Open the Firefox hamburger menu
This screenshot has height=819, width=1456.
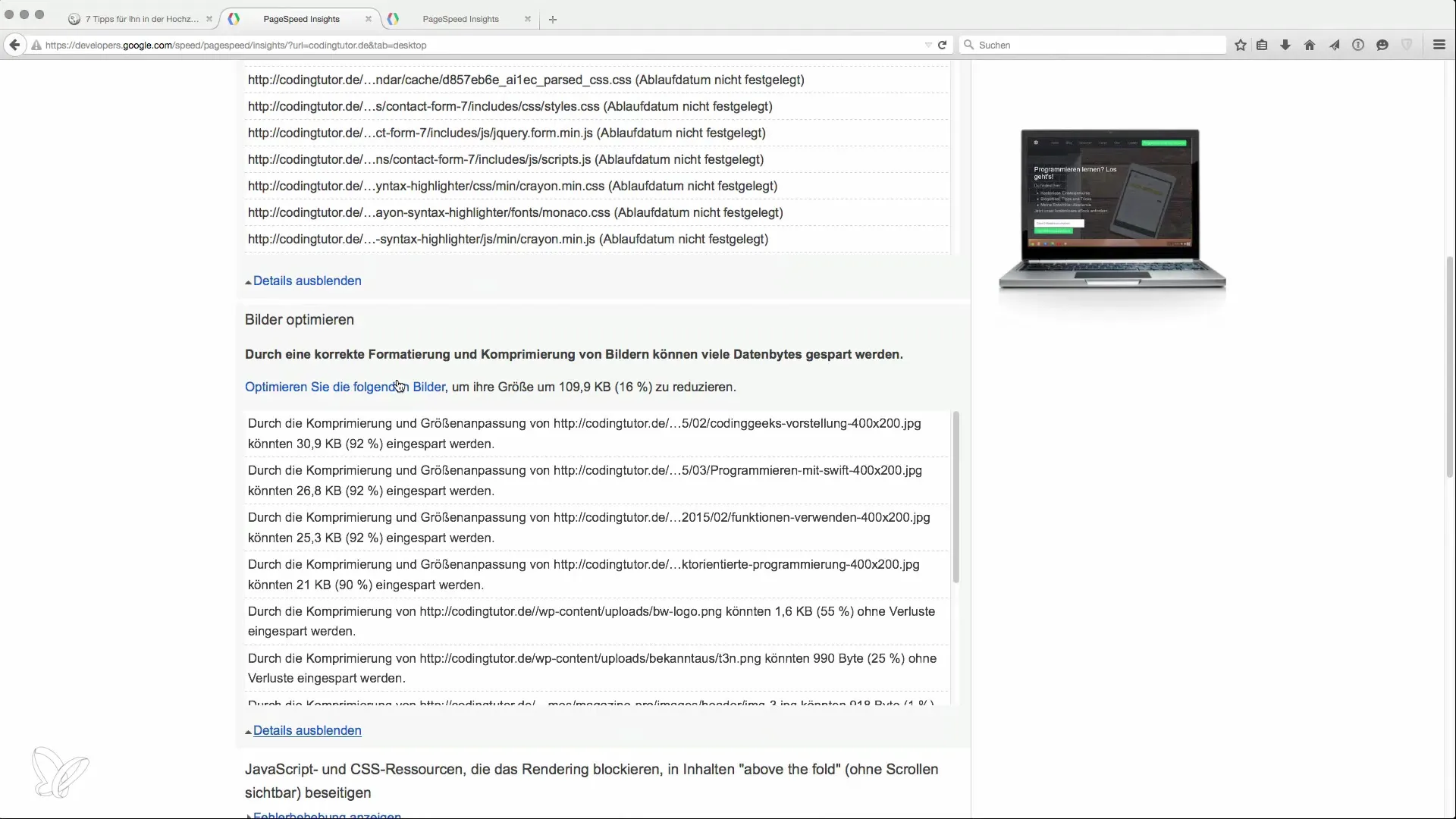pyautogui.click(x=1439, y=45)
